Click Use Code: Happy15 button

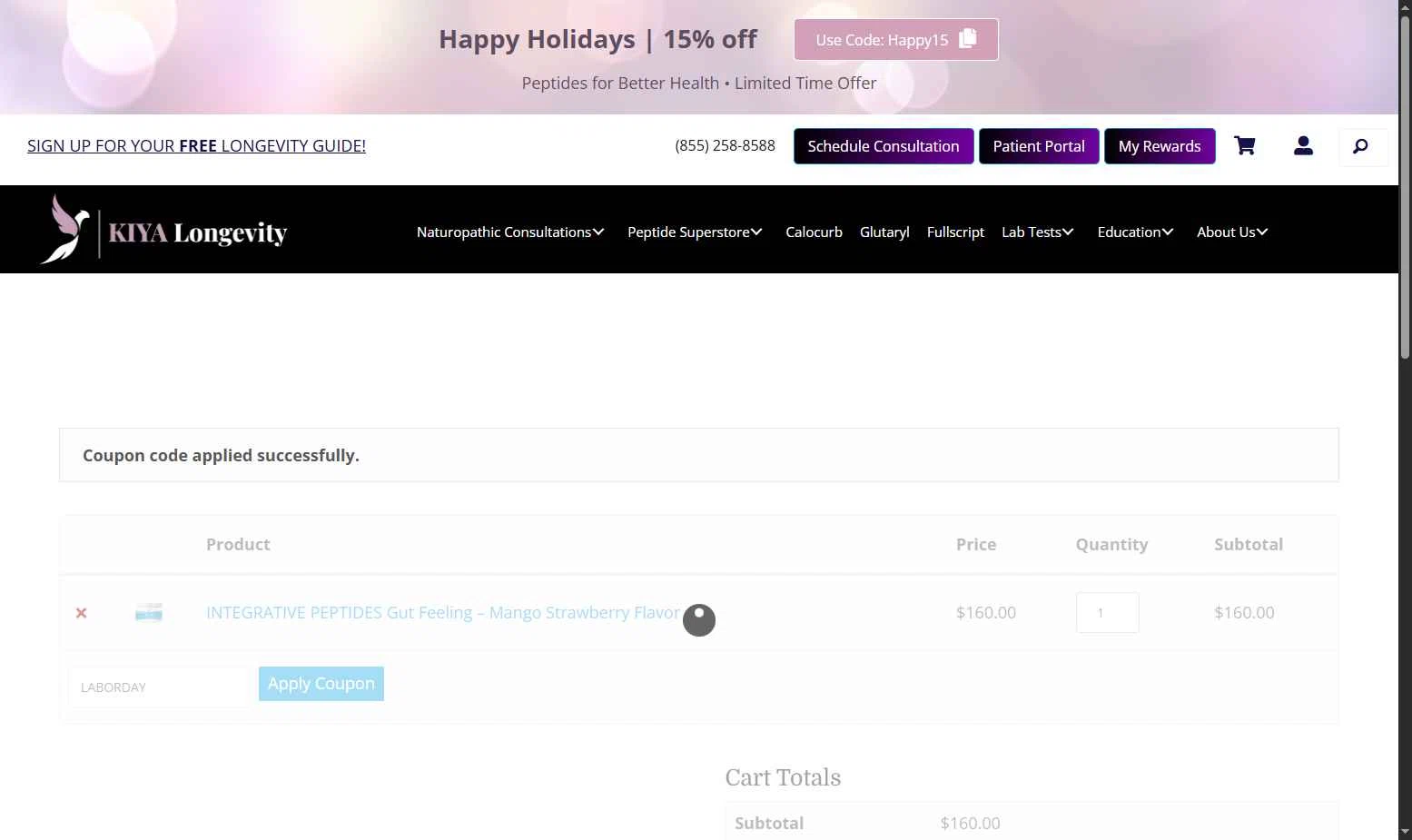(896, 40)
